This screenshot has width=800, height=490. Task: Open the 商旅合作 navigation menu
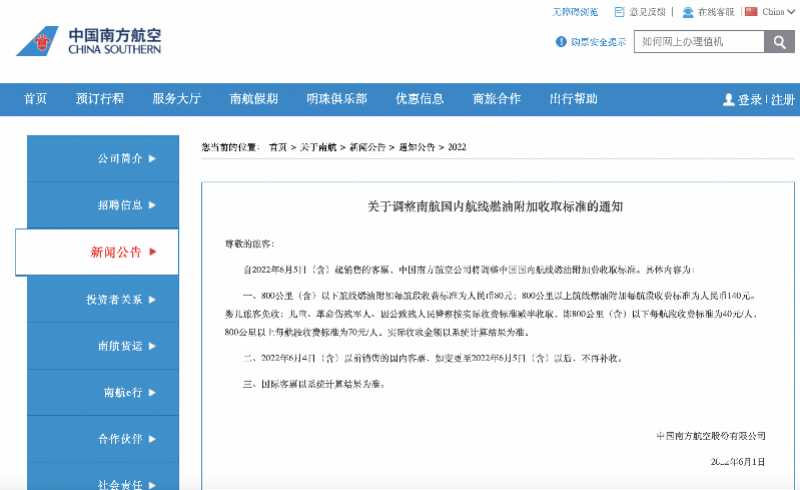496,99
